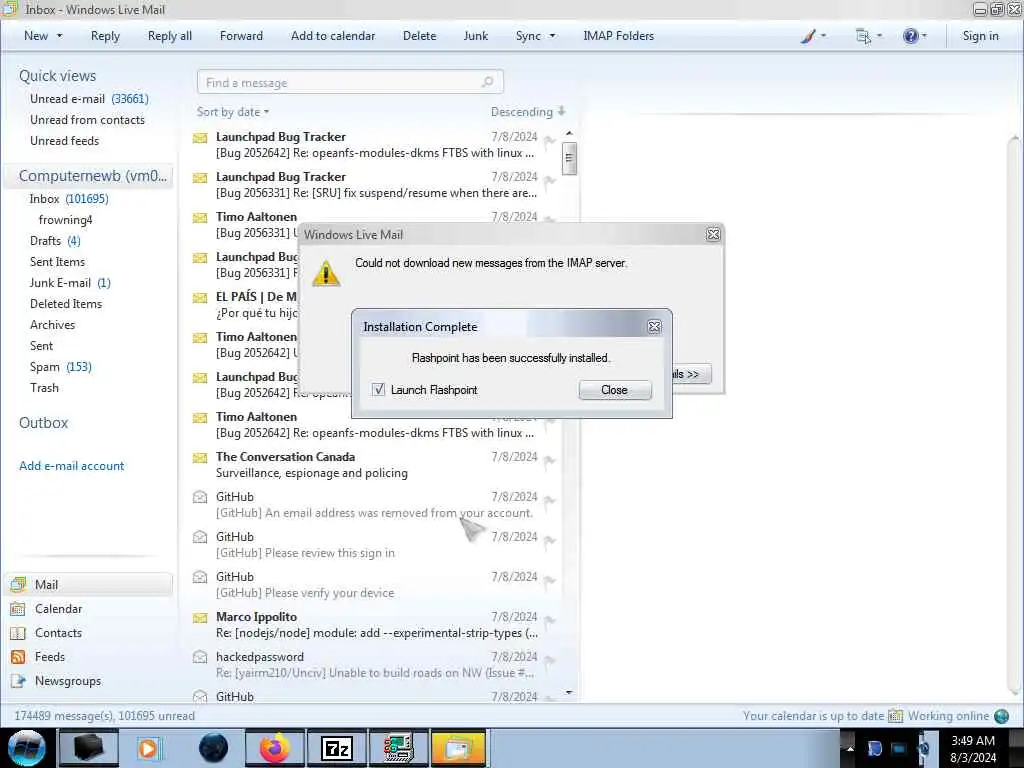This screenshot has height=768, width=1024.
Task: Click message list scrollbar up arrow
Action: pyautogui.click(x=569, y=133)
